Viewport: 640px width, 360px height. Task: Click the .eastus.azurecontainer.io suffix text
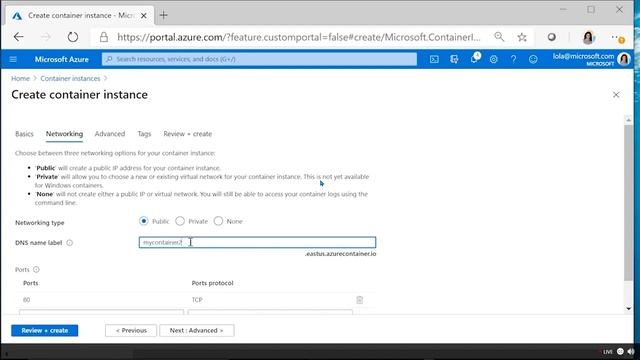[340, 254]
